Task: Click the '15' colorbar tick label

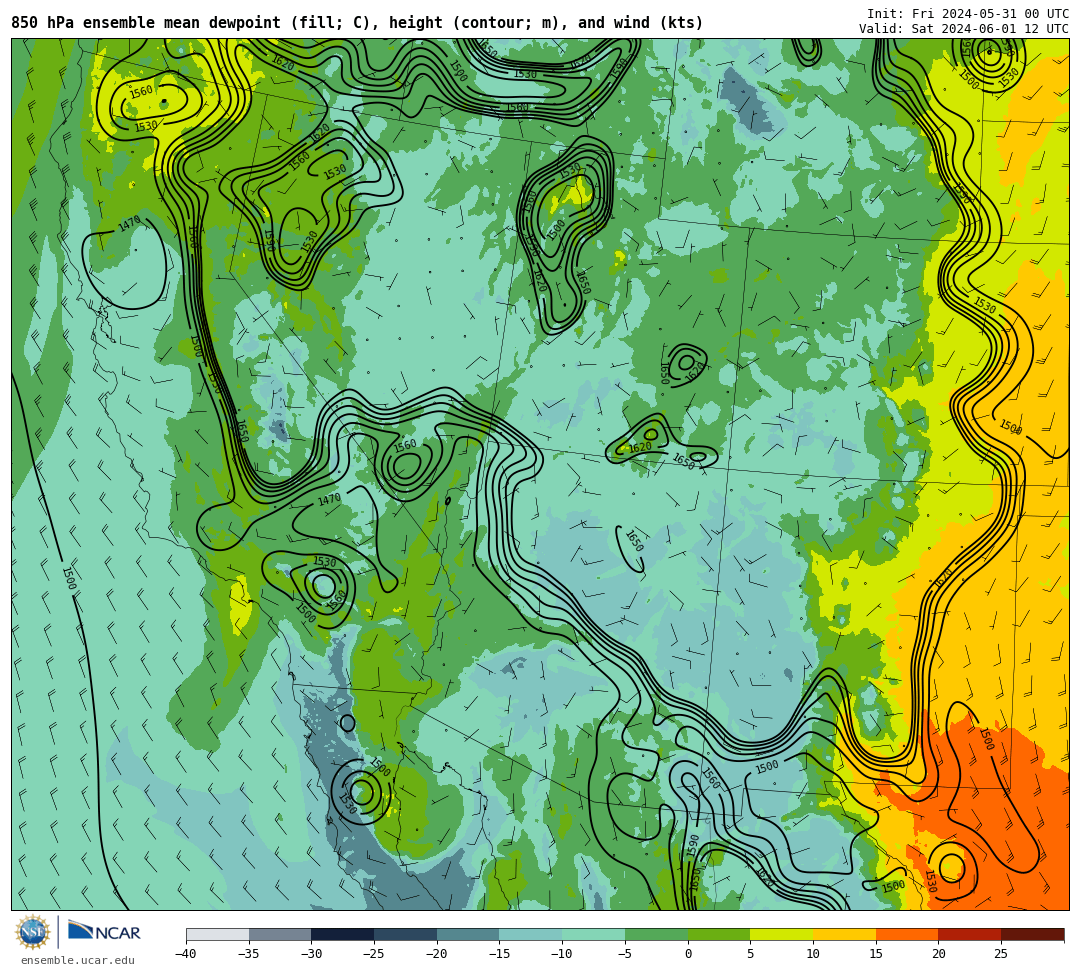Action: point(876,954)
